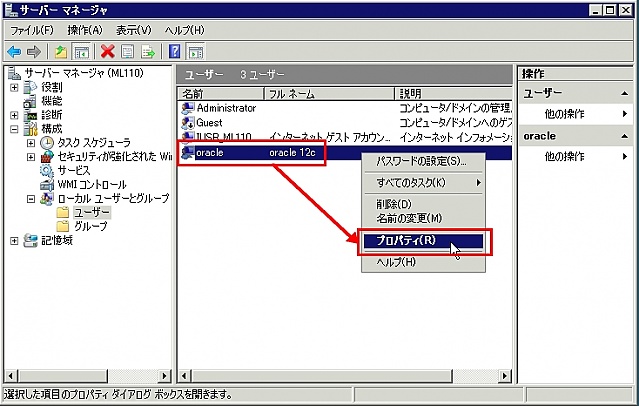Image resolution: width=639 pixels, height=406 pixels.
Task: Toggle the Show/Hide action pane icon
Action: pyautogui.click(x=195, y=52)
